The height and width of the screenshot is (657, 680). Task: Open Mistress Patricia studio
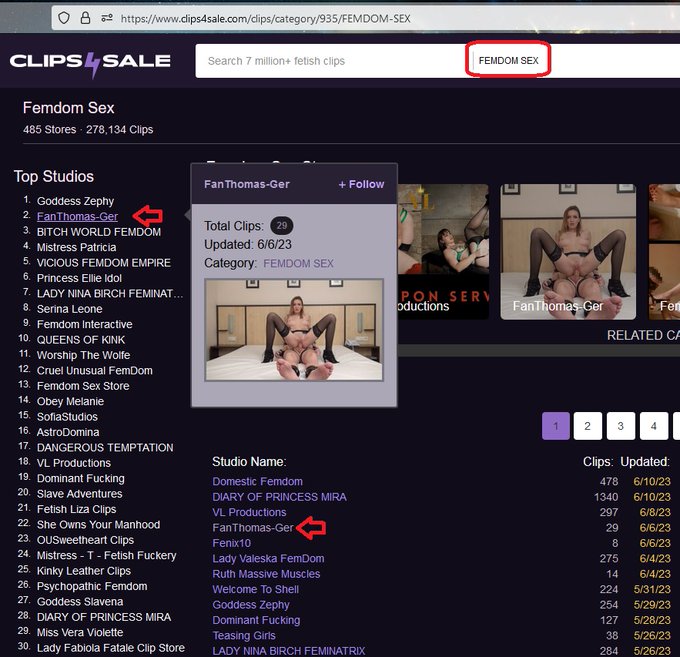coord(76,247)
